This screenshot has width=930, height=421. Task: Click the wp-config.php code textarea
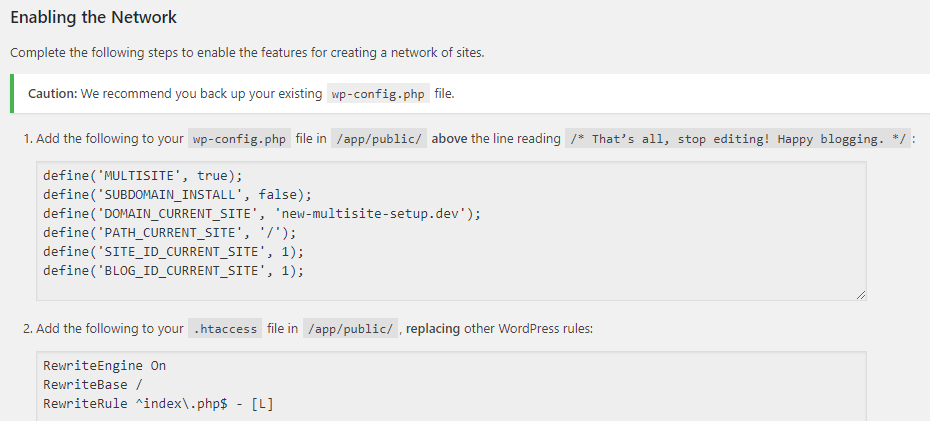451,231
